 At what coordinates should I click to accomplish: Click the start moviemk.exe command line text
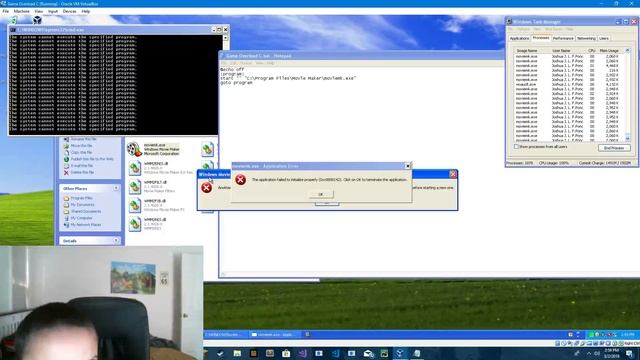coord(288,78)
